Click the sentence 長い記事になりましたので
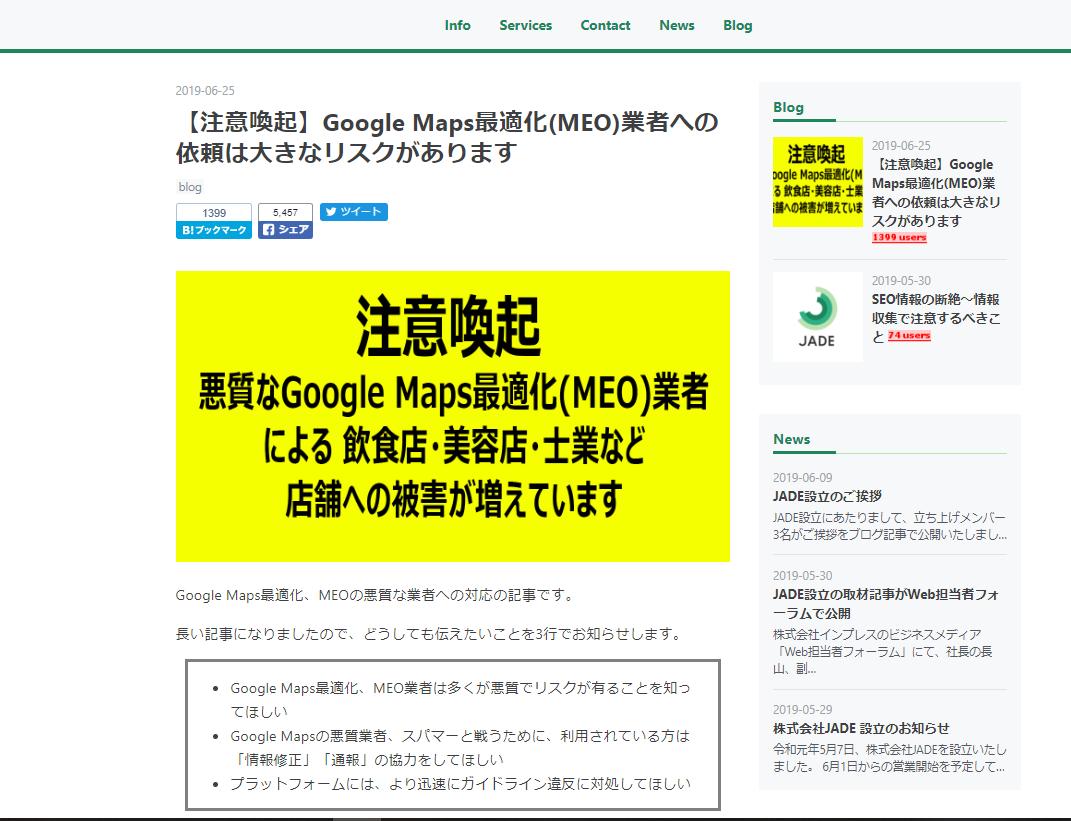The image size is (1071, 821). click(430, 634)
